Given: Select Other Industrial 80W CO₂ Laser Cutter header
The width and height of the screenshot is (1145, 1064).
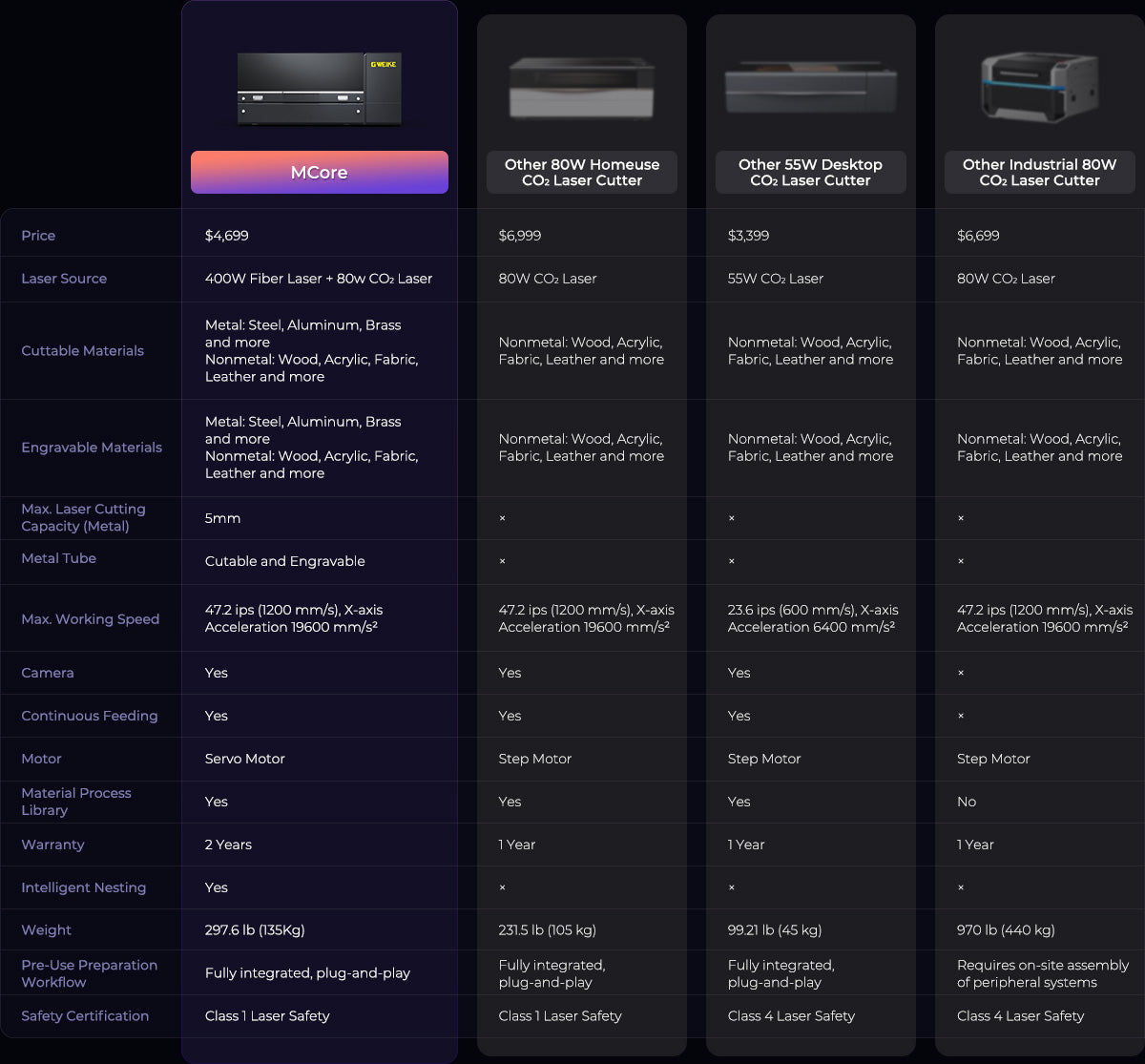Looking at the screenshot, I should pyautogui.click(x=1039, y=173).
